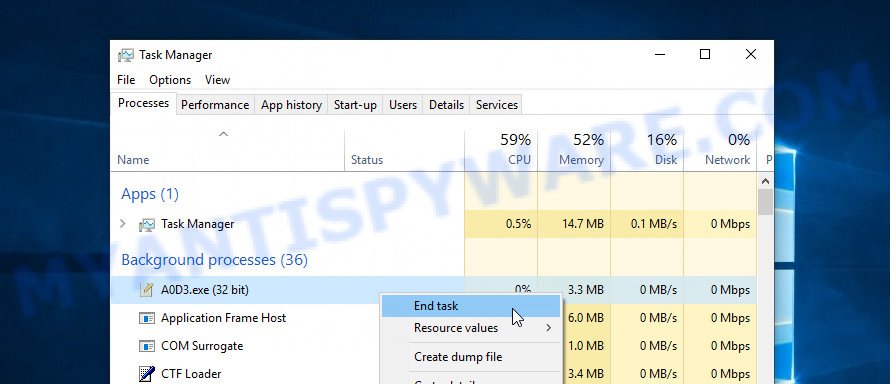Sort by the Name column header
This screenshot has height=384, width=890.
pyautogui.click(x=227, y=151)
